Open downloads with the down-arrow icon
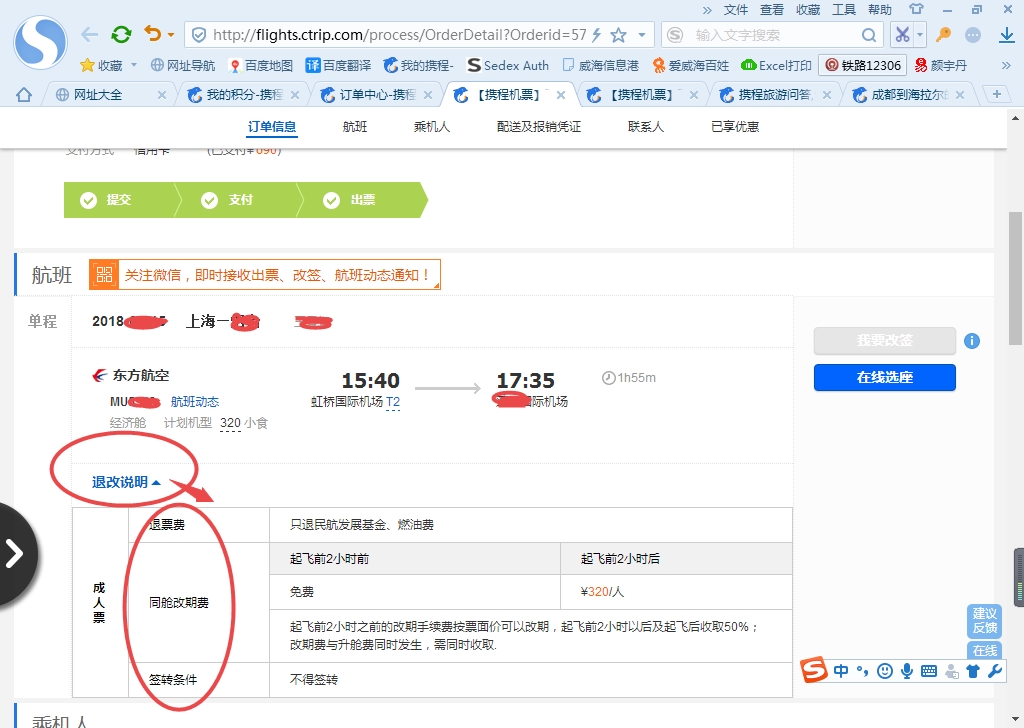1024x728 pixels. coord(1007,35)
